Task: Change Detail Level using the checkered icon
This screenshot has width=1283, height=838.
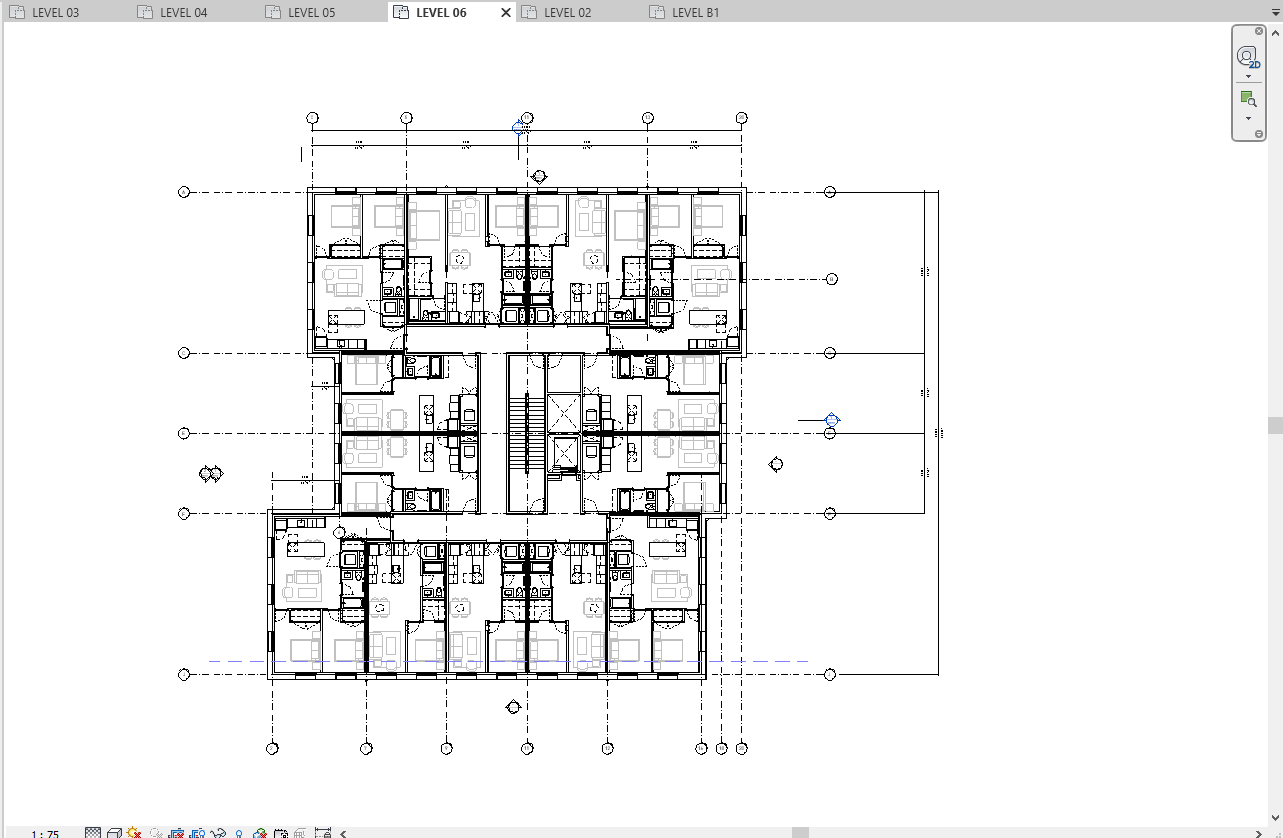Action: pyautogui.click(x=92, y=832)
